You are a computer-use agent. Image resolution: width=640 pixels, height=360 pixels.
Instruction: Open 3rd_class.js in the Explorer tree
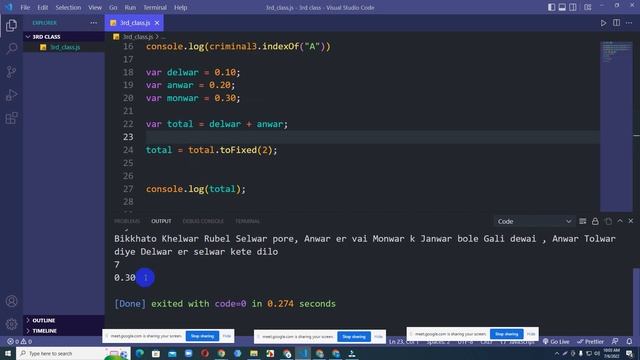(65, 47)
